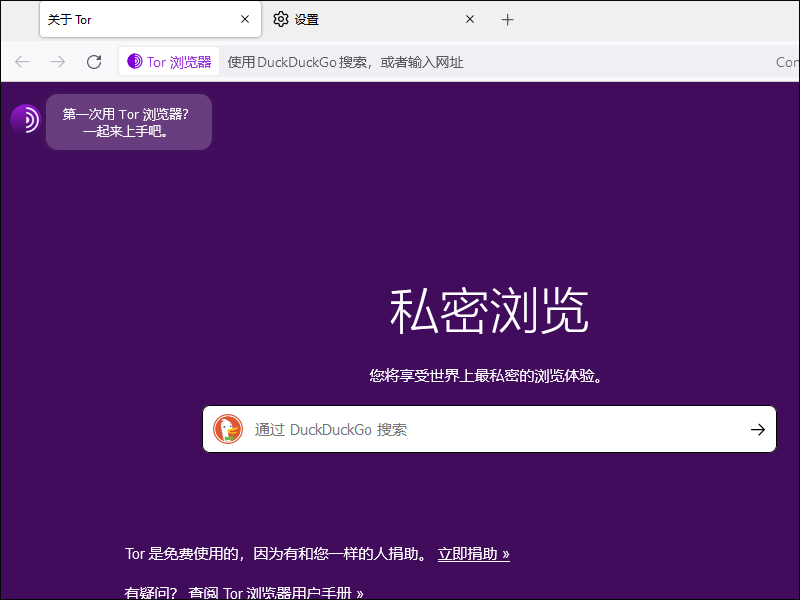Click the 第一次用 Tor 浏览器 onboarding bubble

[x=128, y=122]
